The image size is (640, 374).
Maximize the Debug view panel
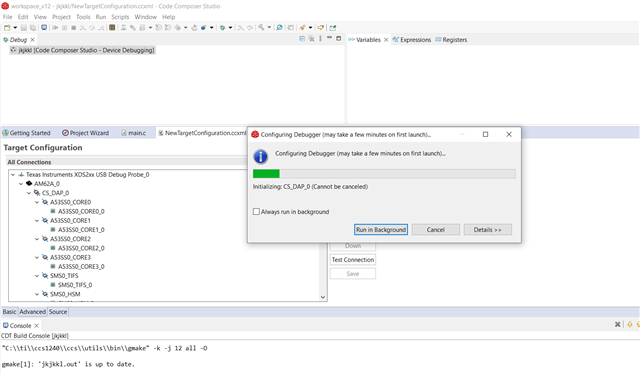coord(338,39)
